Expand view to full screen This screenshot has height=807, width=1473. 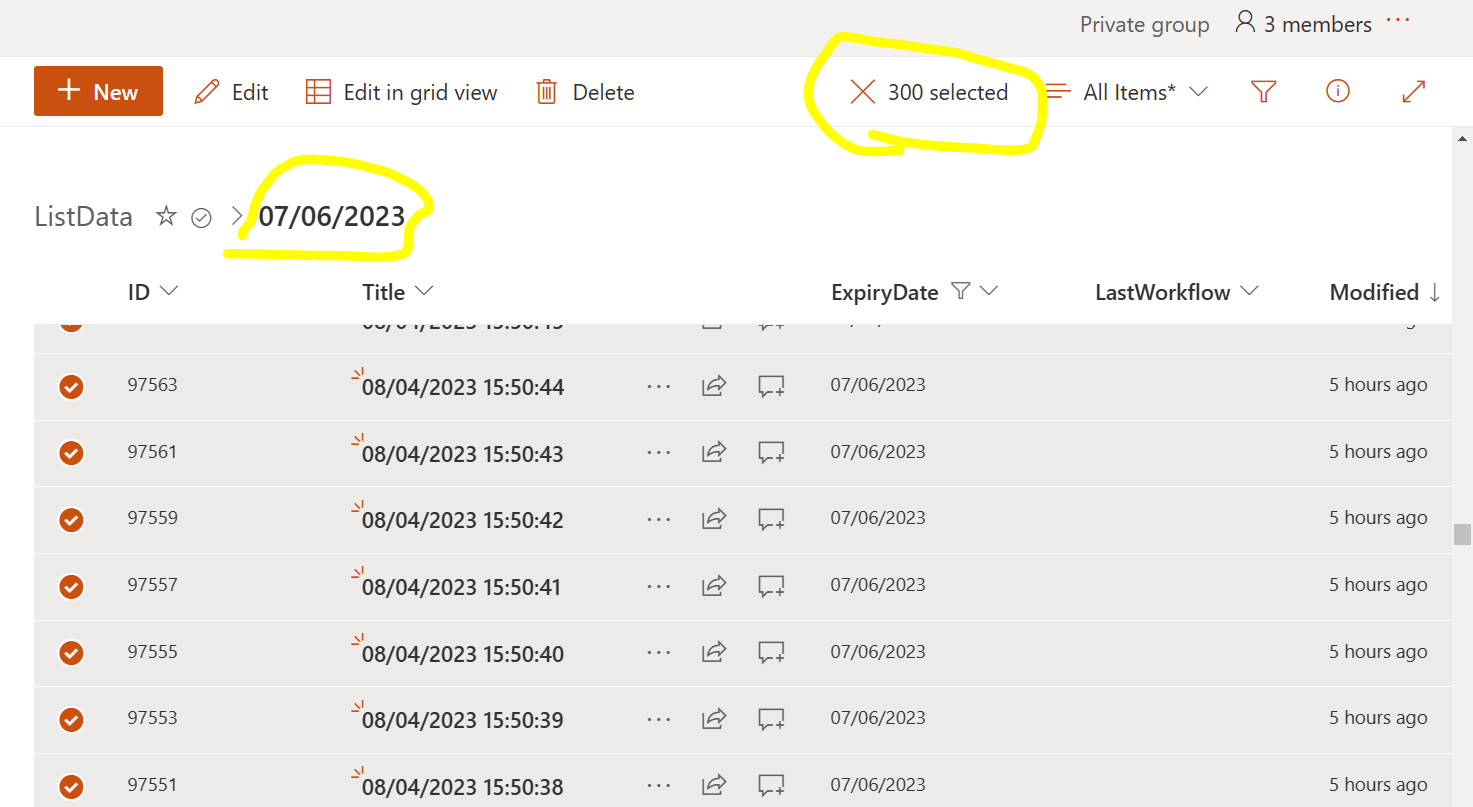pos(1413,91)
